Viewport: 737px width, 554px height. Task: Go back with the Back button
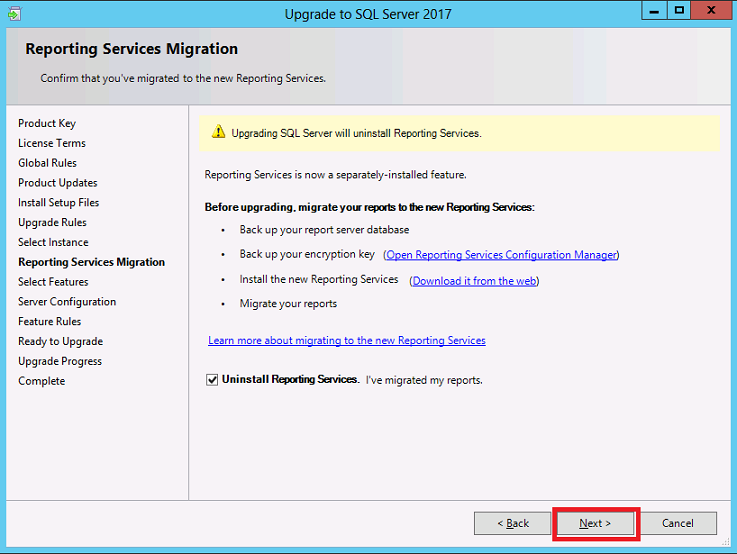[x=512, y=523]
